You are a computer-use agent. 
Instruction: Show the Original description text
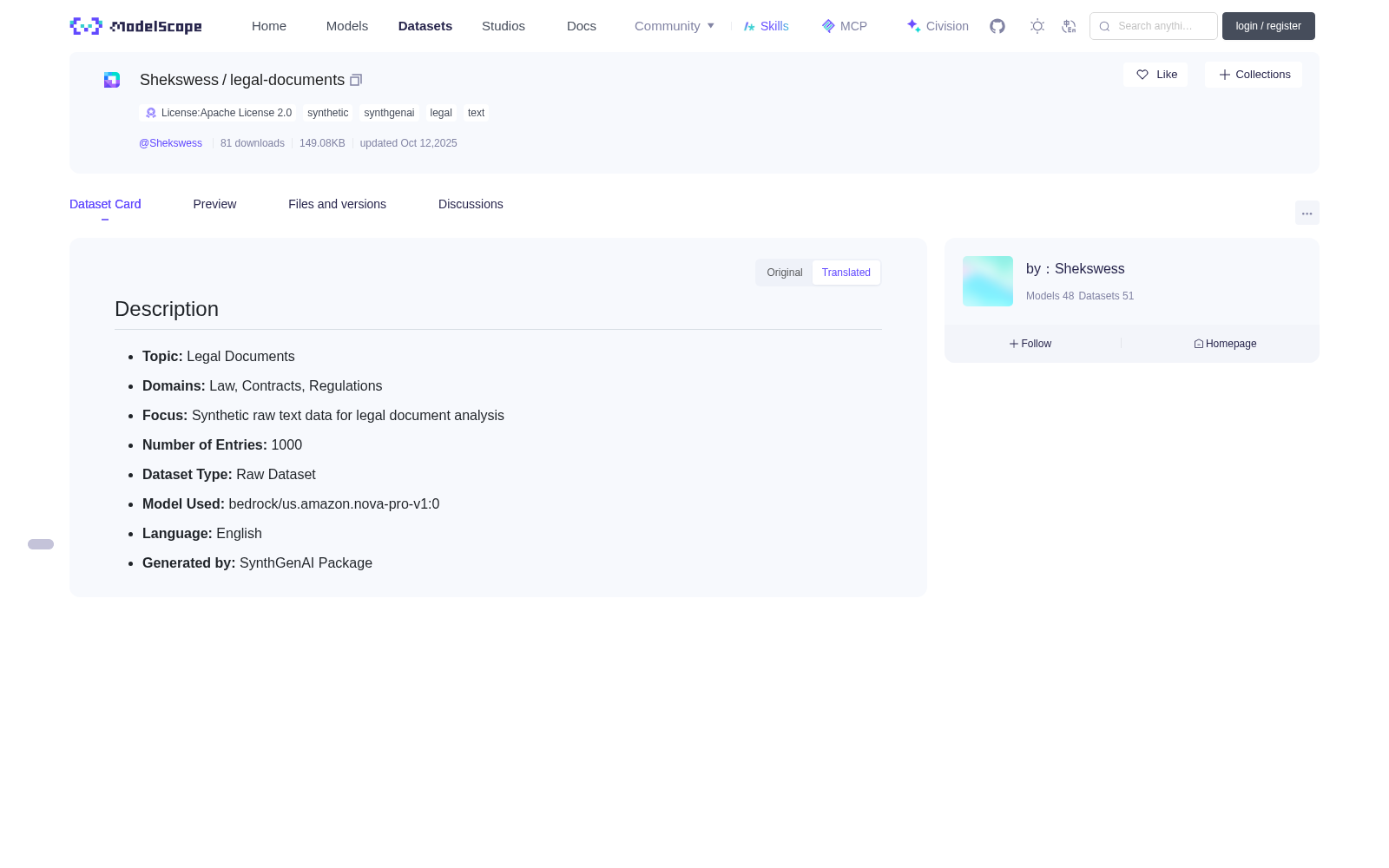[x=785, y=273]
